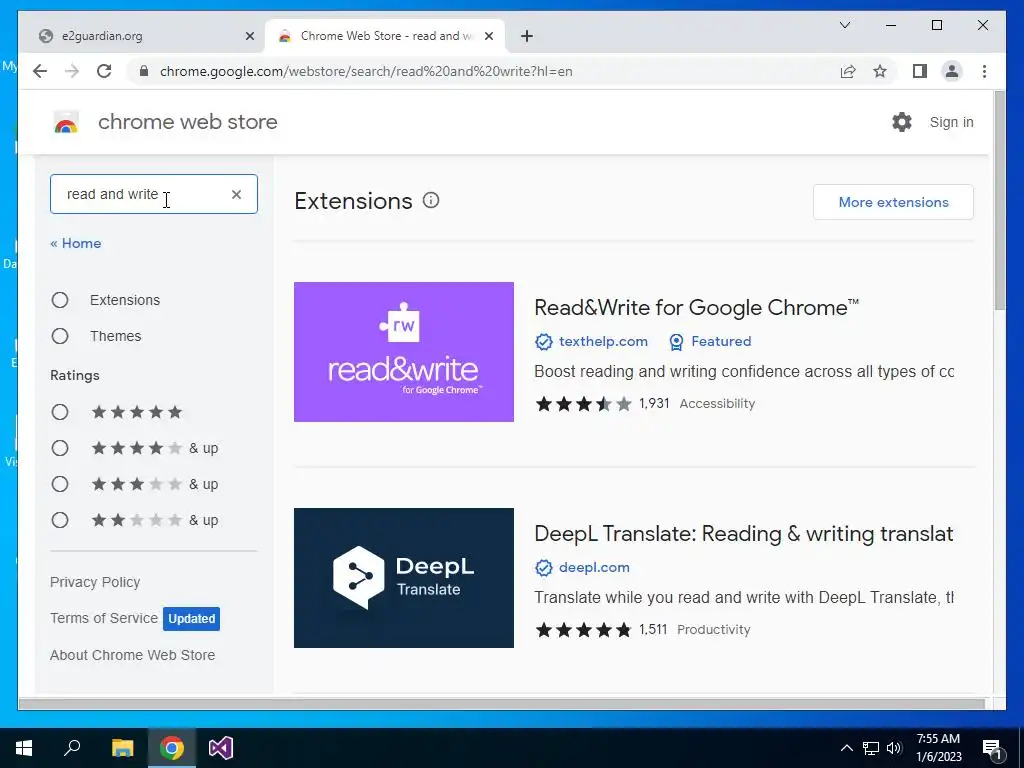Open Visual Studio from the taskbar
1024x768 pixels.
coord(221,748)
